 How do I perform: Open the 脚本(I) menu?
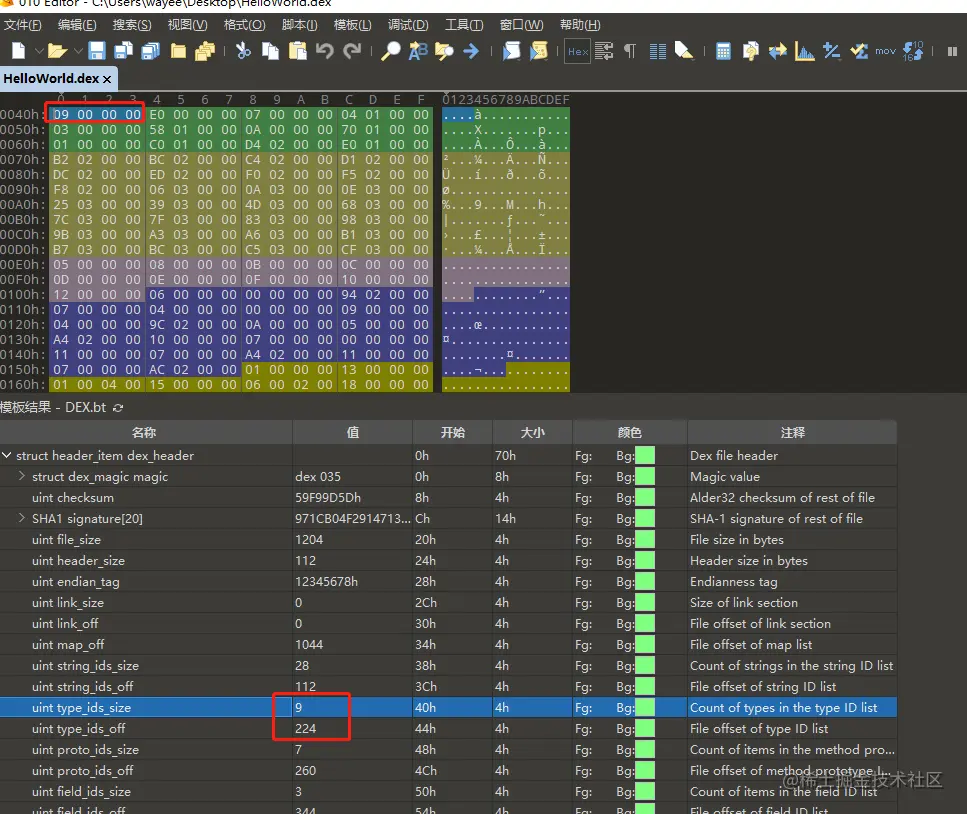pos(299,25)
